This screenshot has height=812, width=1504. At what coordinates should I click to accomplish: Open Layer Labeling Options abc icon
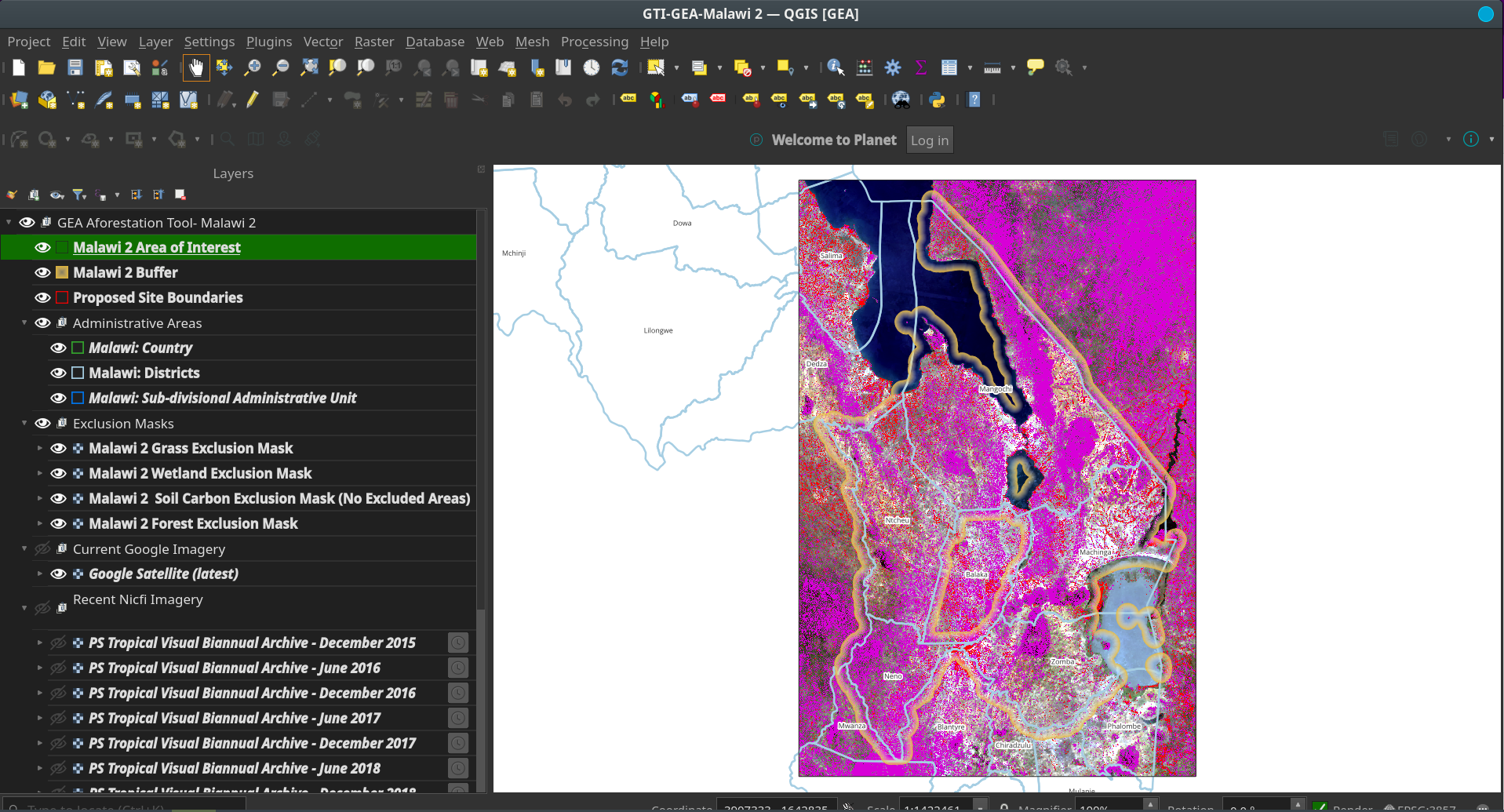pos(628,100)
